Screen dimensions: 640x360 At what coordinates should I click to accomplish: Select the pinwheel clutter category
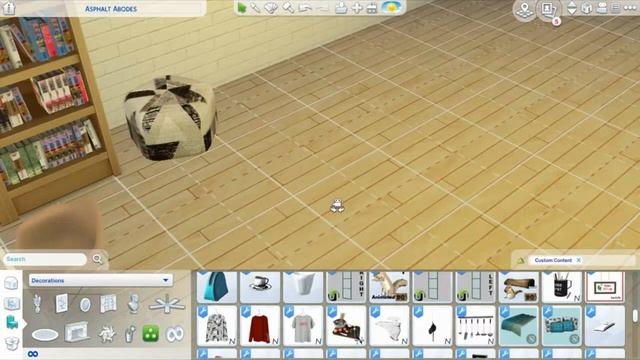107,334
